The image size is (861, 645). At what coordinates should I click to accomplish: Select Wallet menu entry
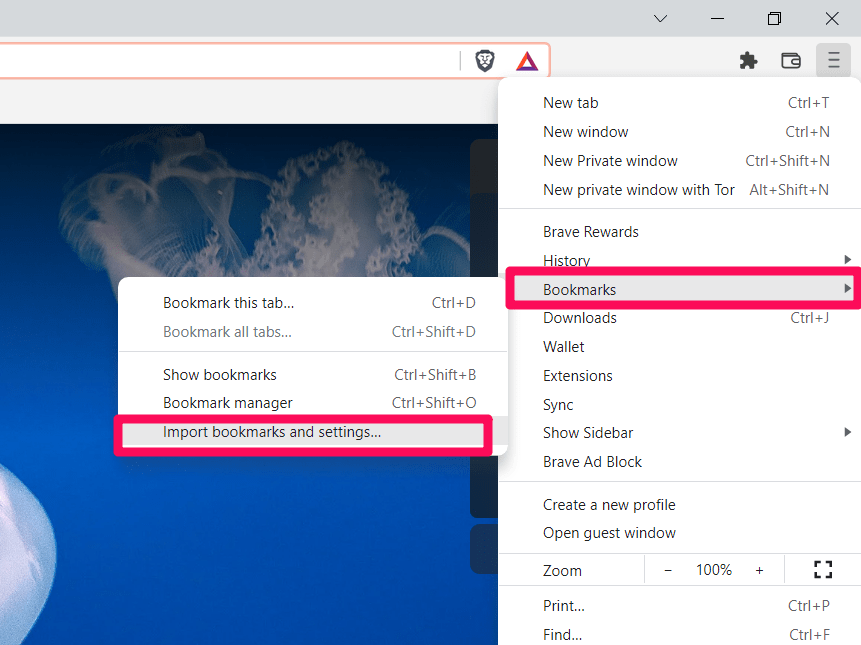click(679, 347)
